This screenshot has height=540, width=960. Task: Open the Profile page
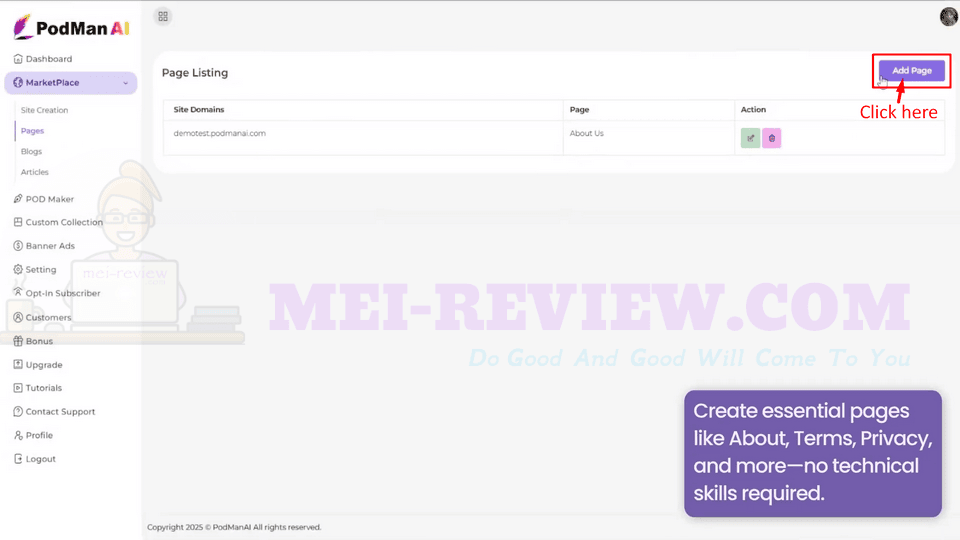(39, 435)
